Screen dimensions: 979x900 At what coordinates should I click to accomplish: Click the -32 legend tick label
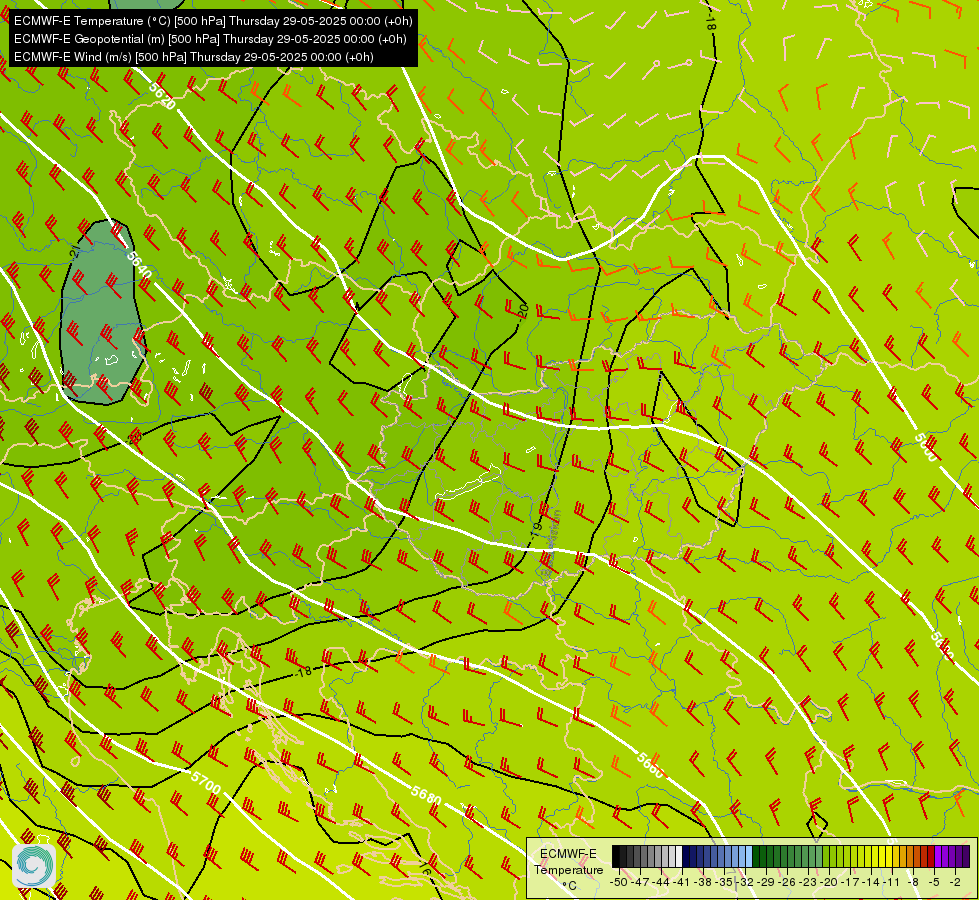point(745,882)
